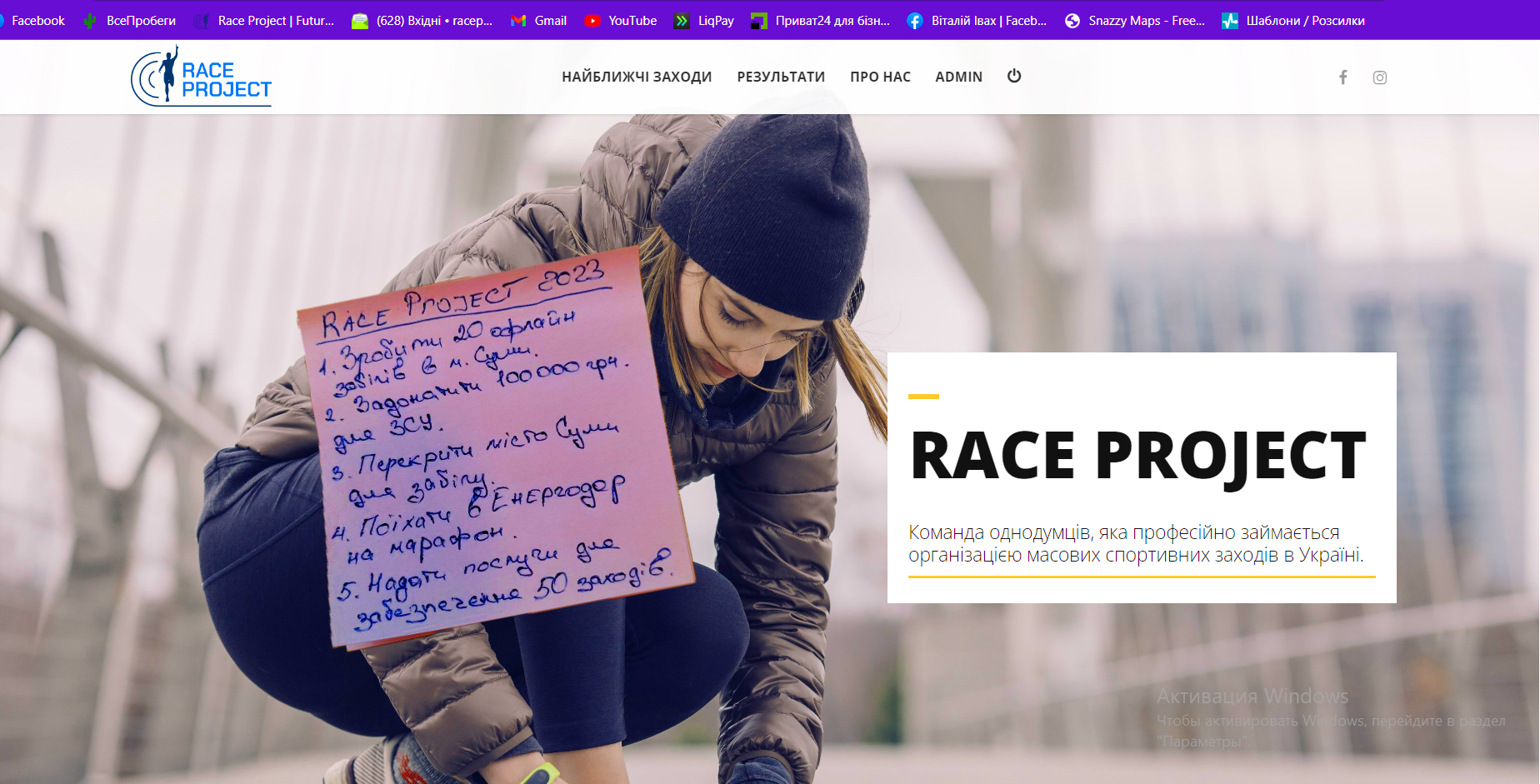Open the Snazzy Maps bookmark
This screenshot has width=1540, height=784.
pos(1135,21)
